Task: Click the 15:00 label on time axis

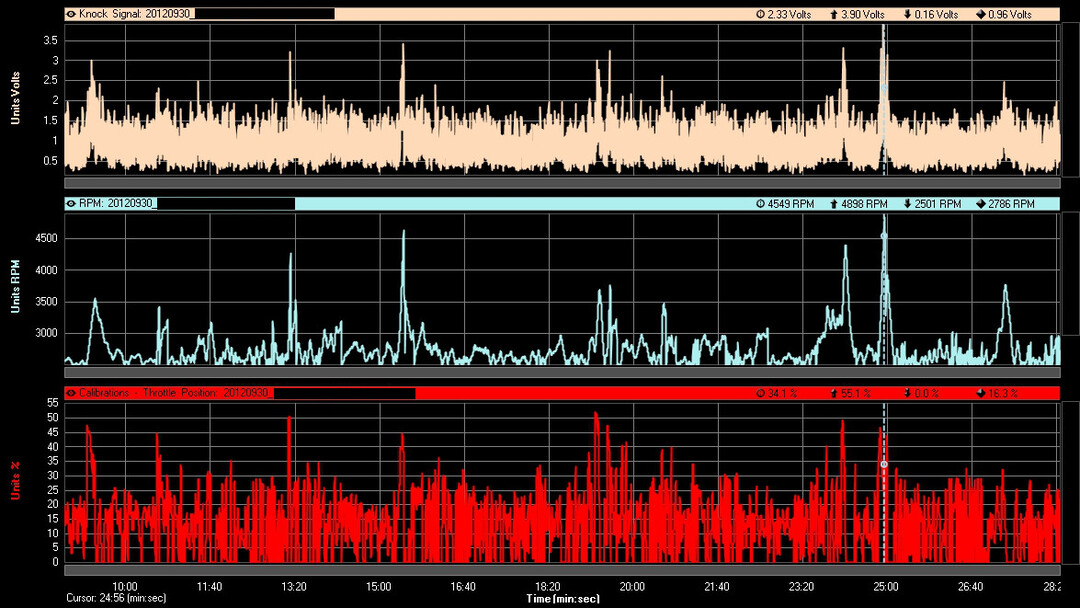Action: pyautogui.click(x=378, y=586)
